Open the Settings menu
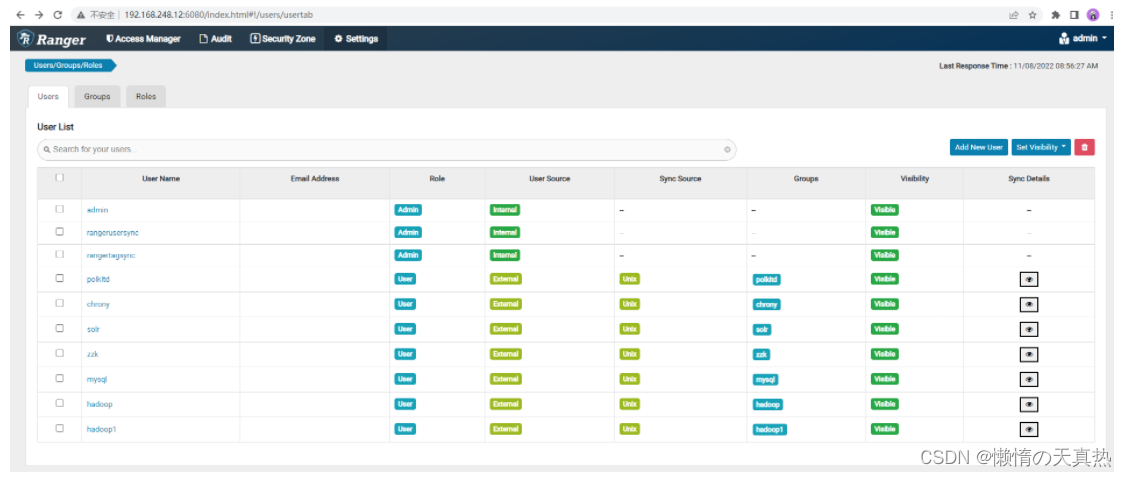 click(x=356, y=39)
